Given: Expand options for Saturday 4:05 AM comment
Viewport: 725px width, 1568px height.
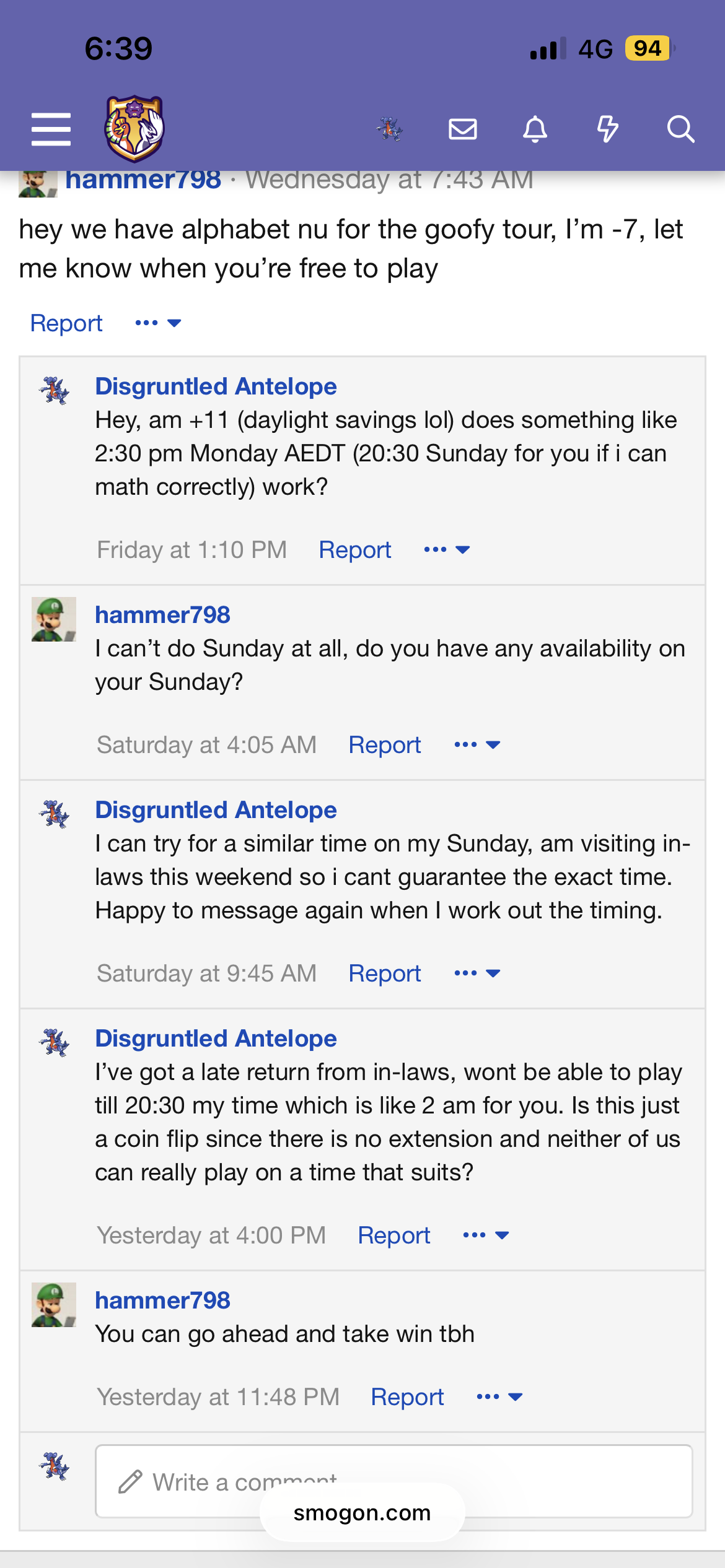Looking at the screenshot, I should tap(477, 745).
